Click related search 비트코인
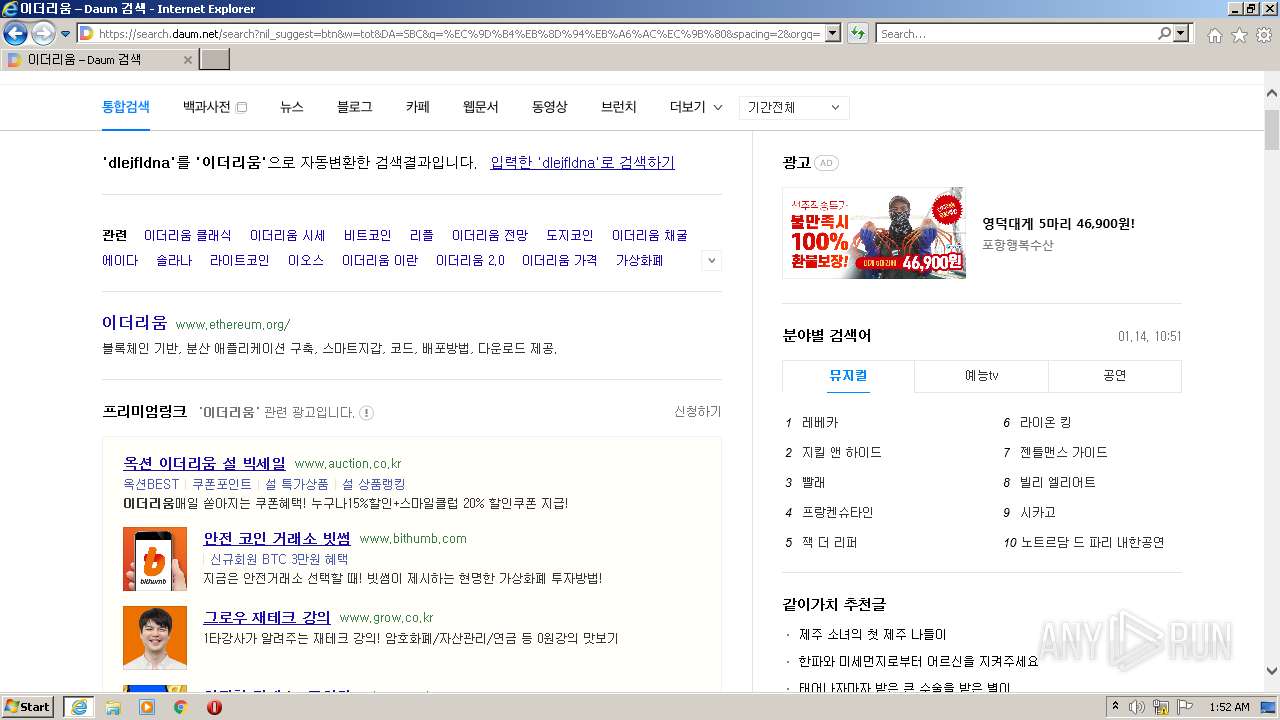1280x720 pixels. click(367, 236)
